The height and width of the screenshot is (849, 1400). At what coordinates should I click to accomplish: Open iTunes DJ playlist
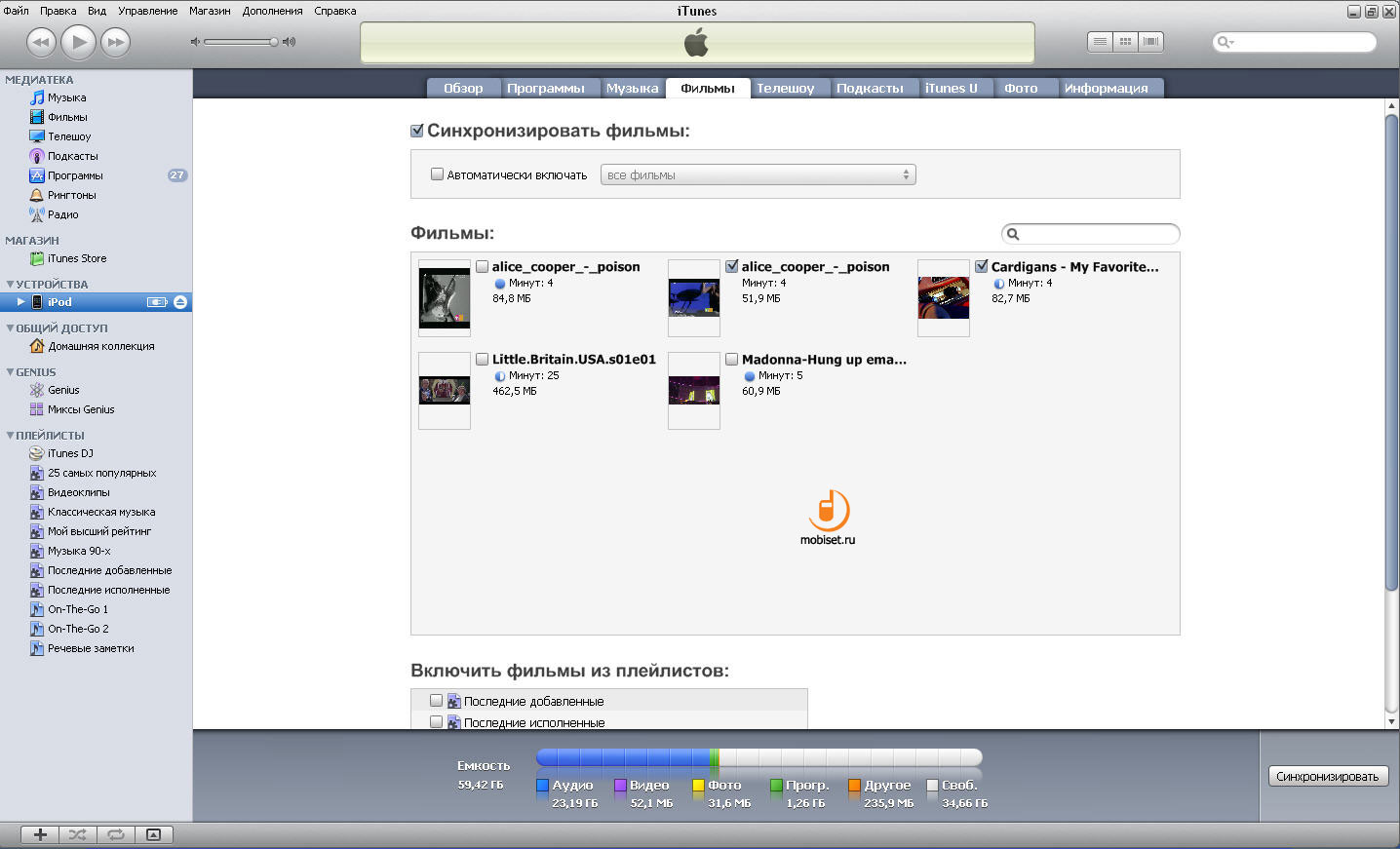[70, 453]
